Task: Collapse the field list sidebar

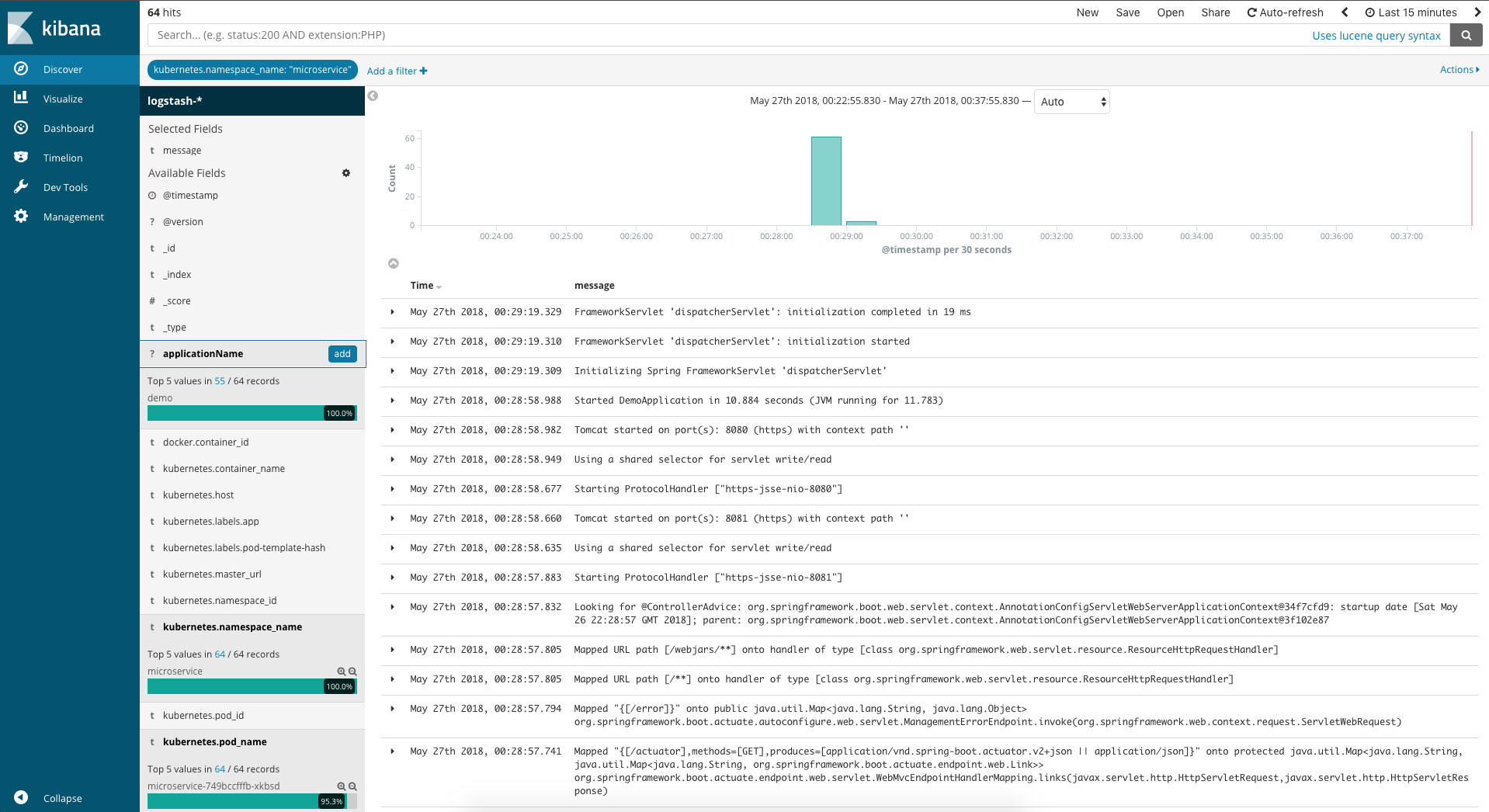Action: click(x=373, y=96)
